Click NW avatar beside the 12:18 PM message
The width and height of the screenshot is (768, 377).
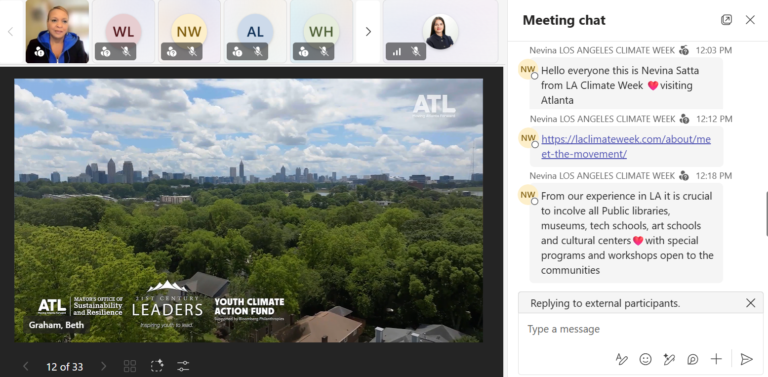(x=528, y=195)
